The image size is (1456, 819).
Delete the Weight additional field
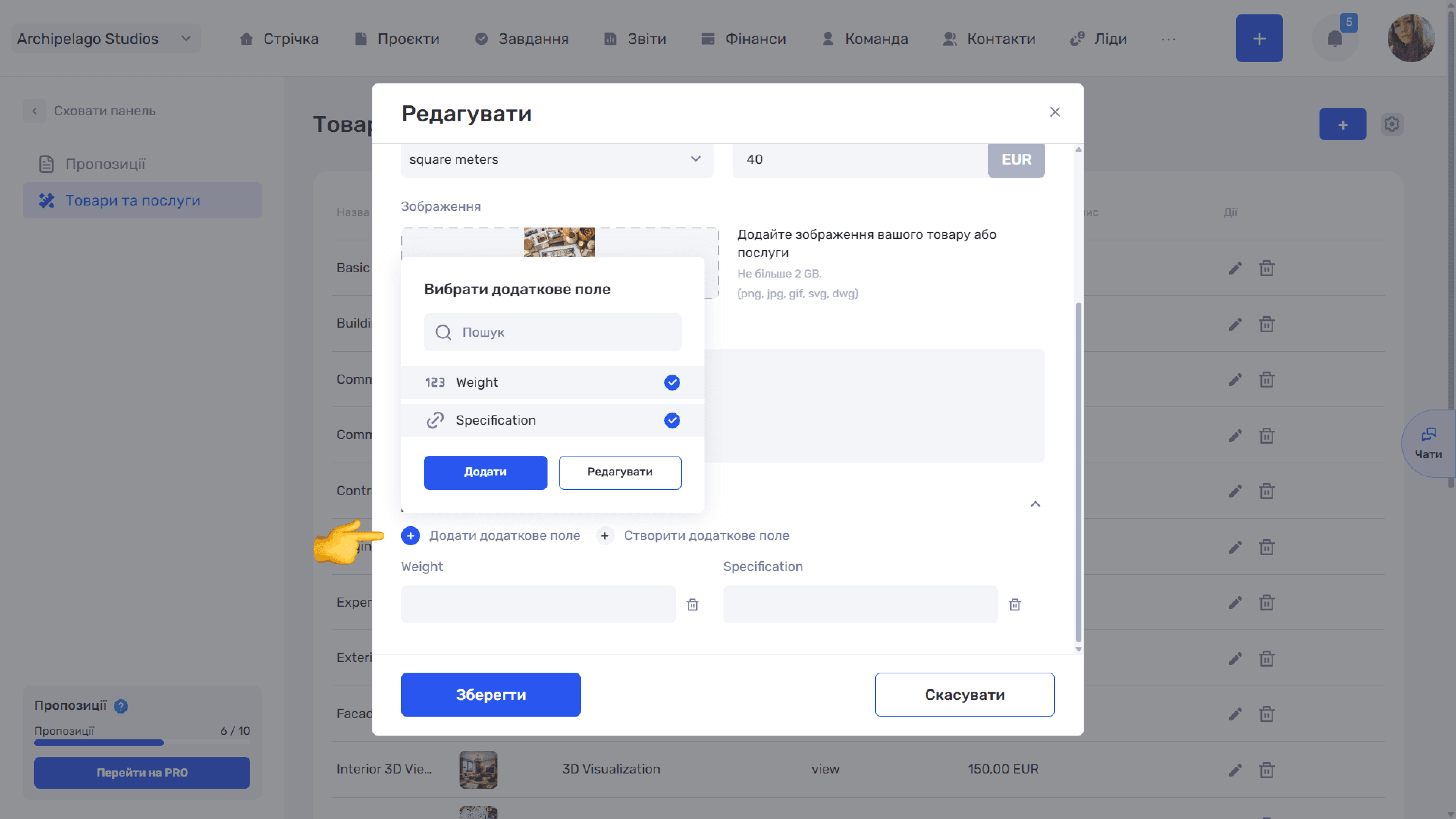coord(692,605)
